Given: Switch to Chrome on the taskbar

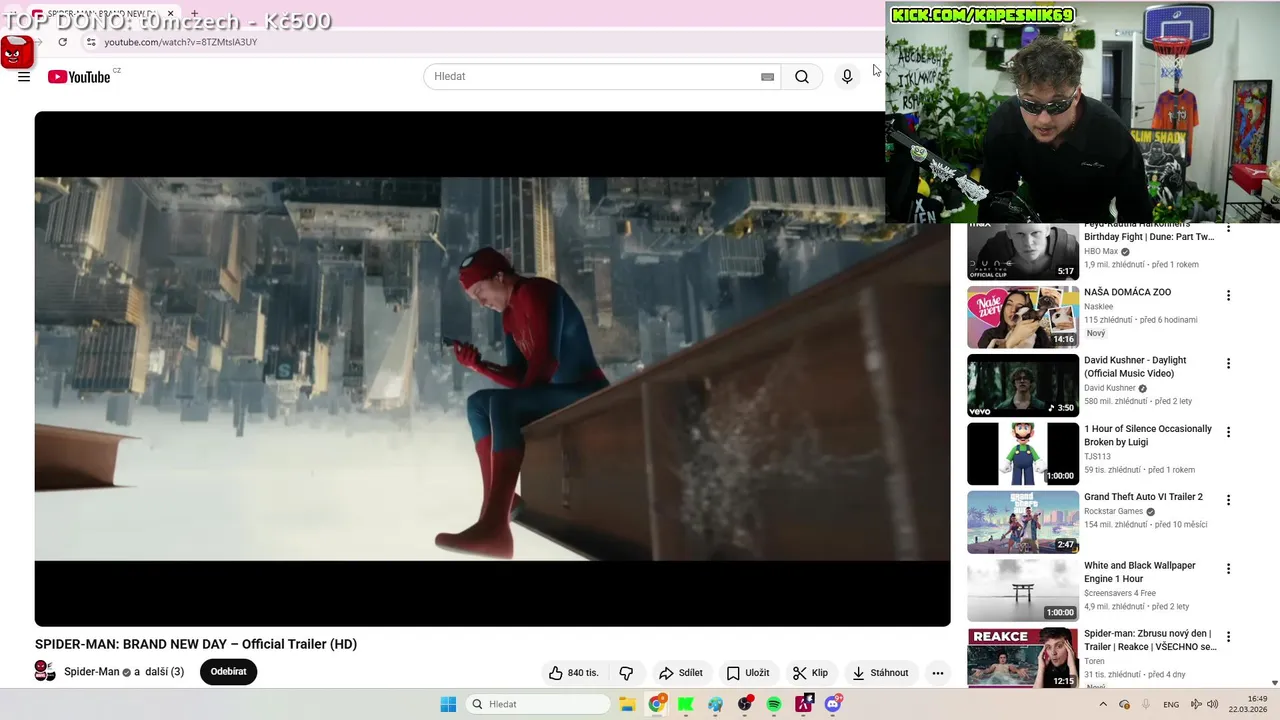Looking at the screenshot, I should tap(656, 704).
